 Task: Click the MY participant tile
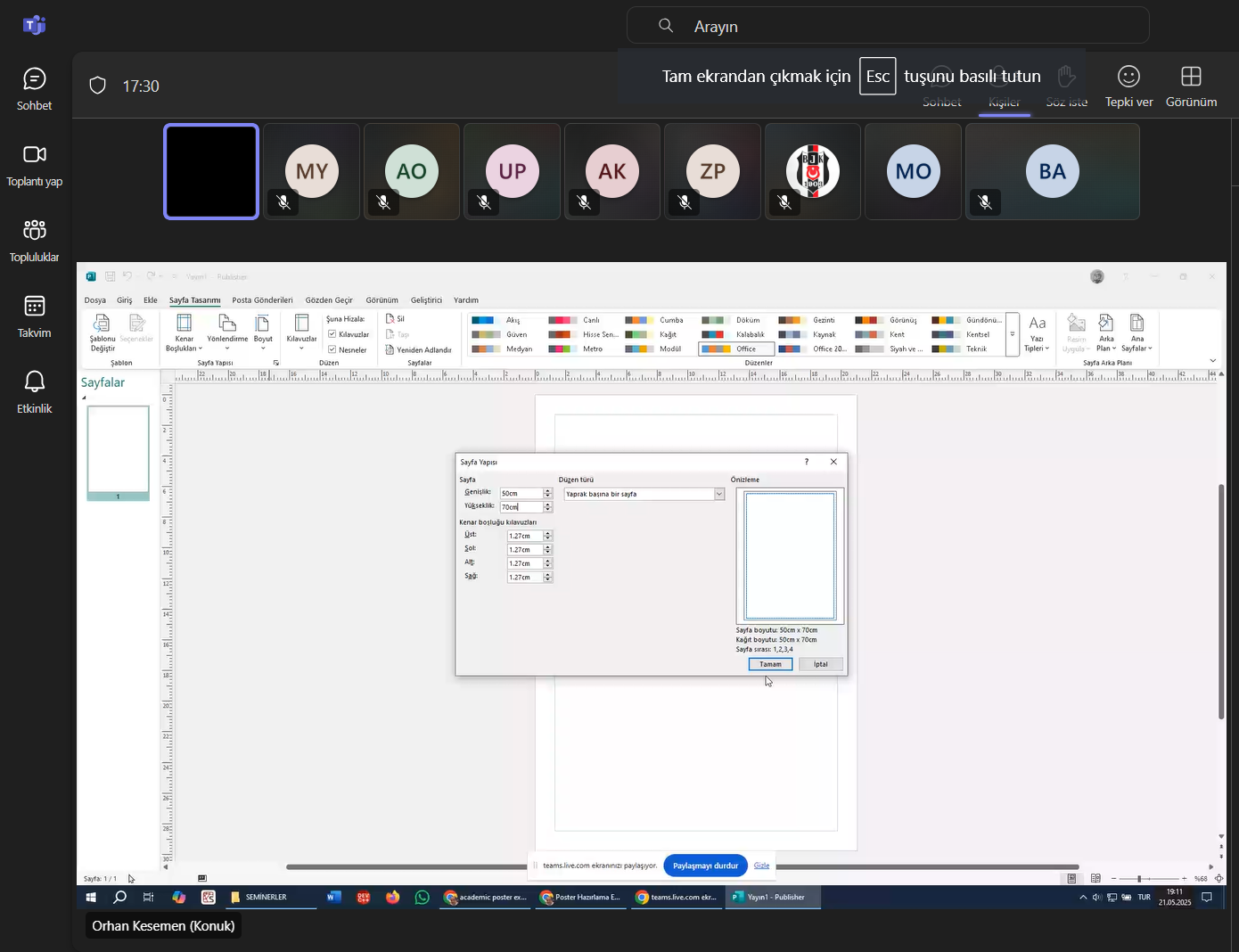pyautogui.click(x=312, y=171)
